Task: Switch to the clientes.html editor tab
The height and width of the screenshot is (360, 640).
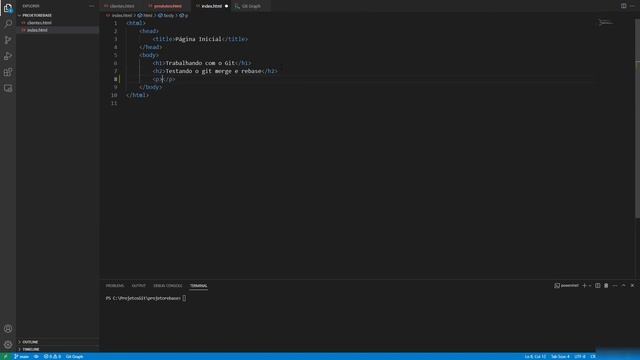Action: coord(122,6)
